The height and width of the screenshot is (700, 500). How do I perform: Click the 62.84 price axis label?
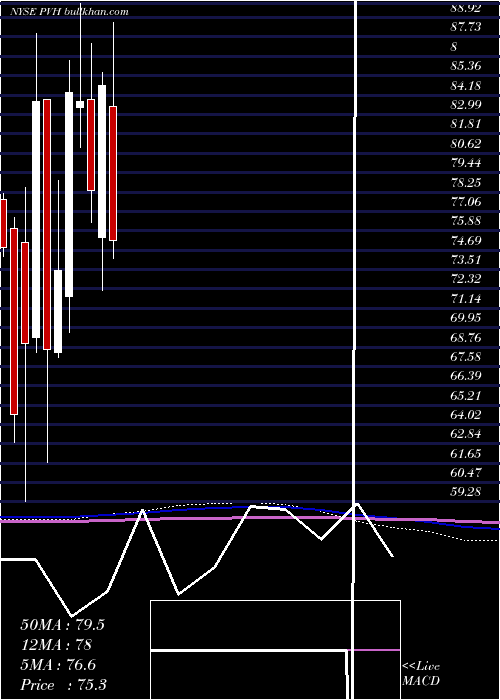(x=466, y=435)
